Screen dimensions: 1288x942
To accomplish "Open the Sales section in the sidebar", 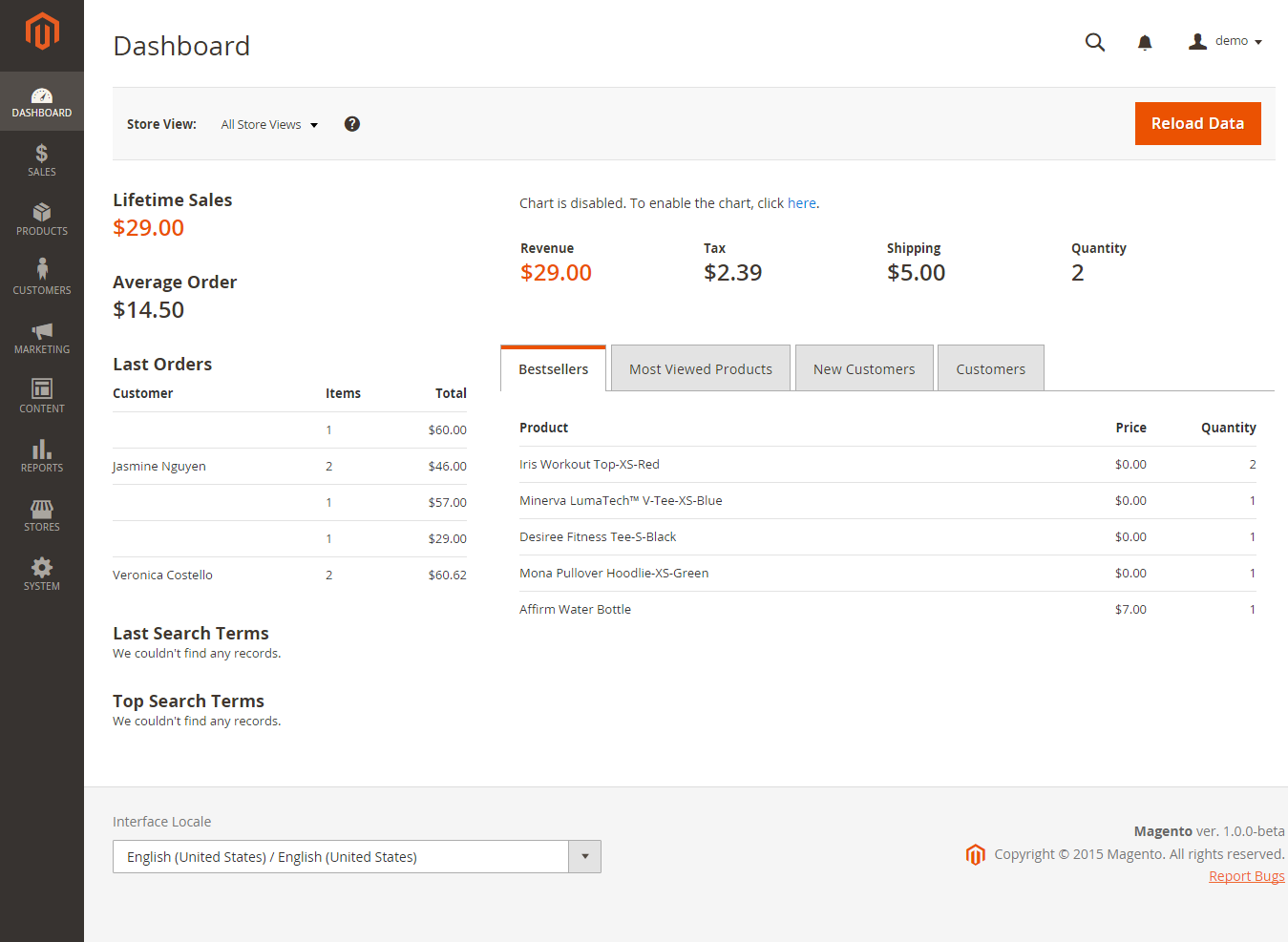I will click(41, 159).
